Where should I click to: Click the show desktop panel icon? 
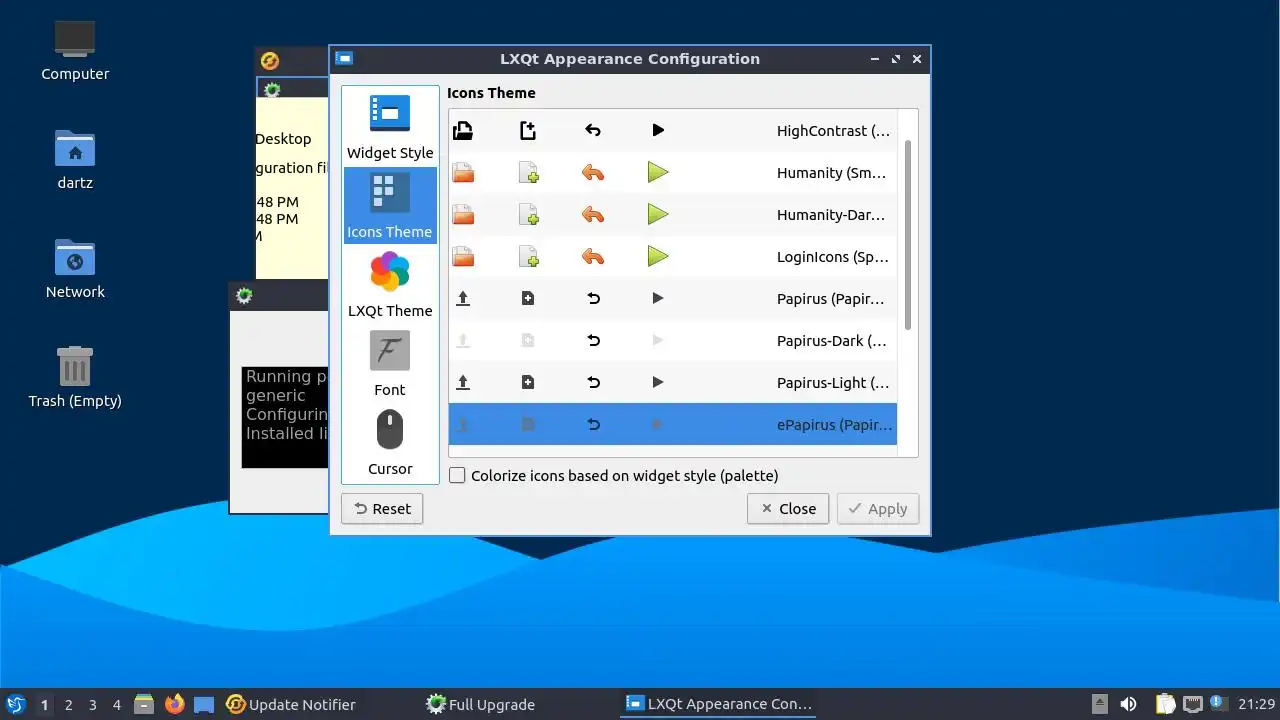204,705
